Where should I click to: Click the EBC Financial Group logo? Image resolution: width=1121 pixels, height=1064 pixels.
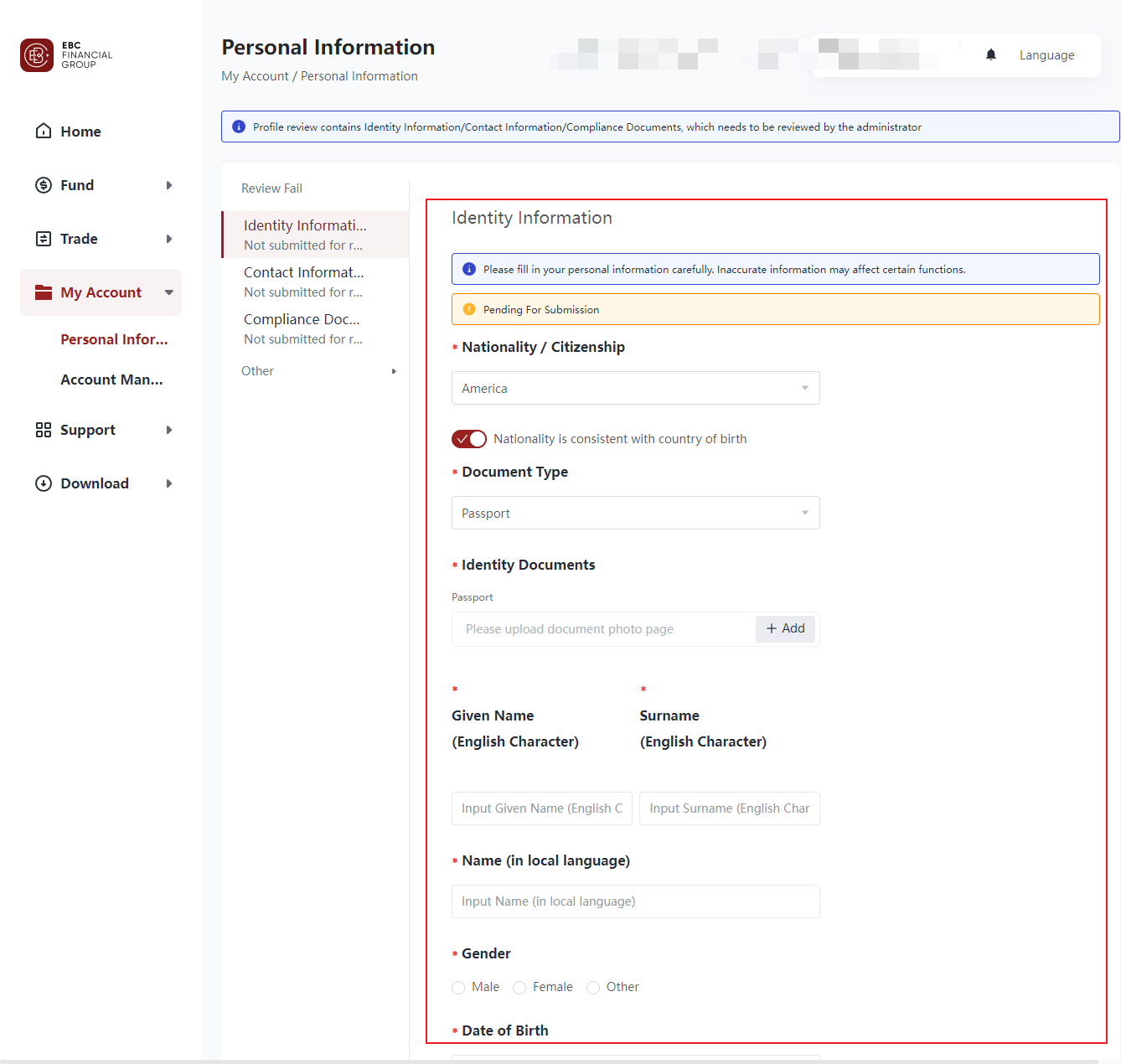[37, 55]
